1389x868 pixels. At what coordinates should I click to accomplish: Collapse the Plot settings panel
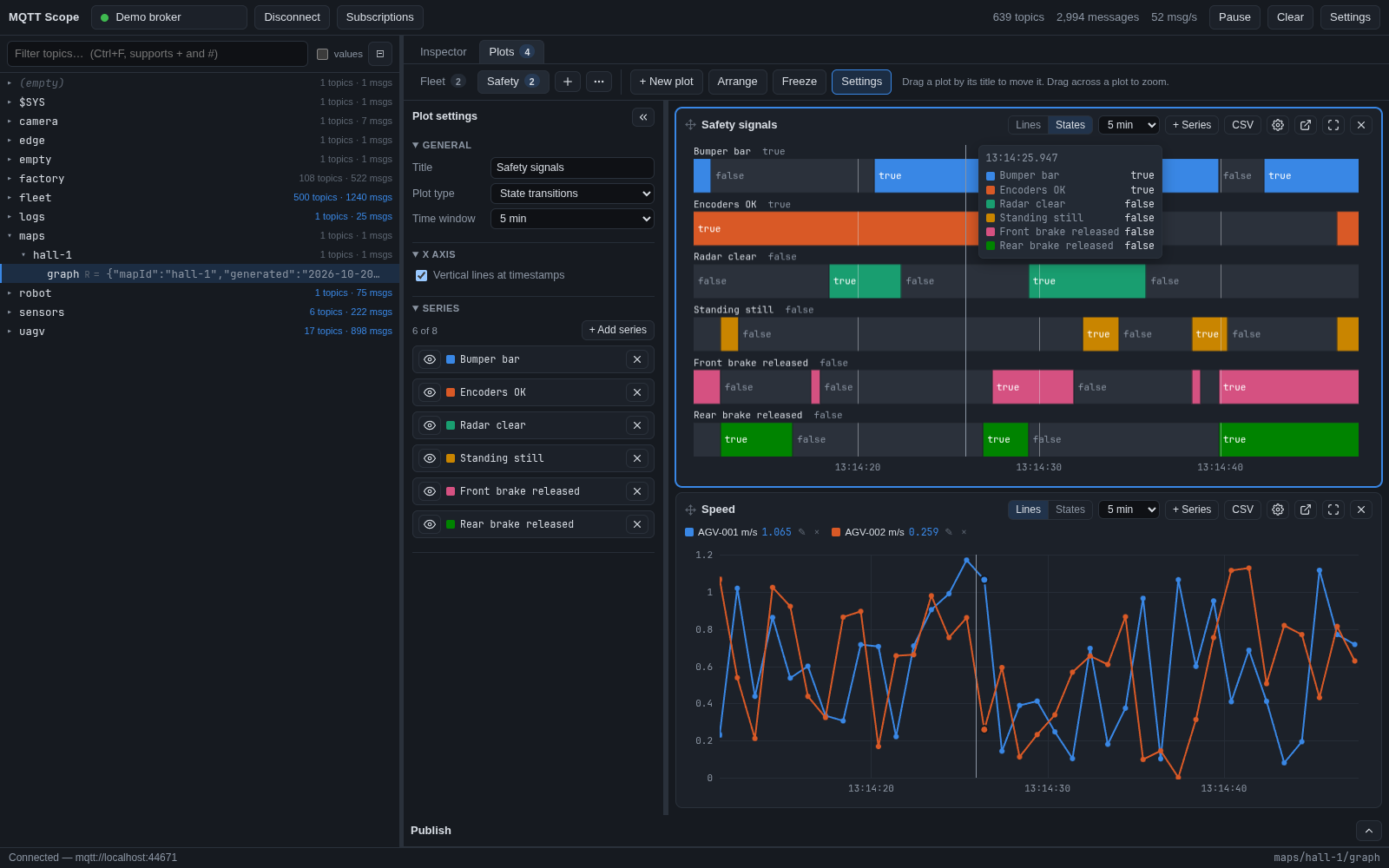643,117
